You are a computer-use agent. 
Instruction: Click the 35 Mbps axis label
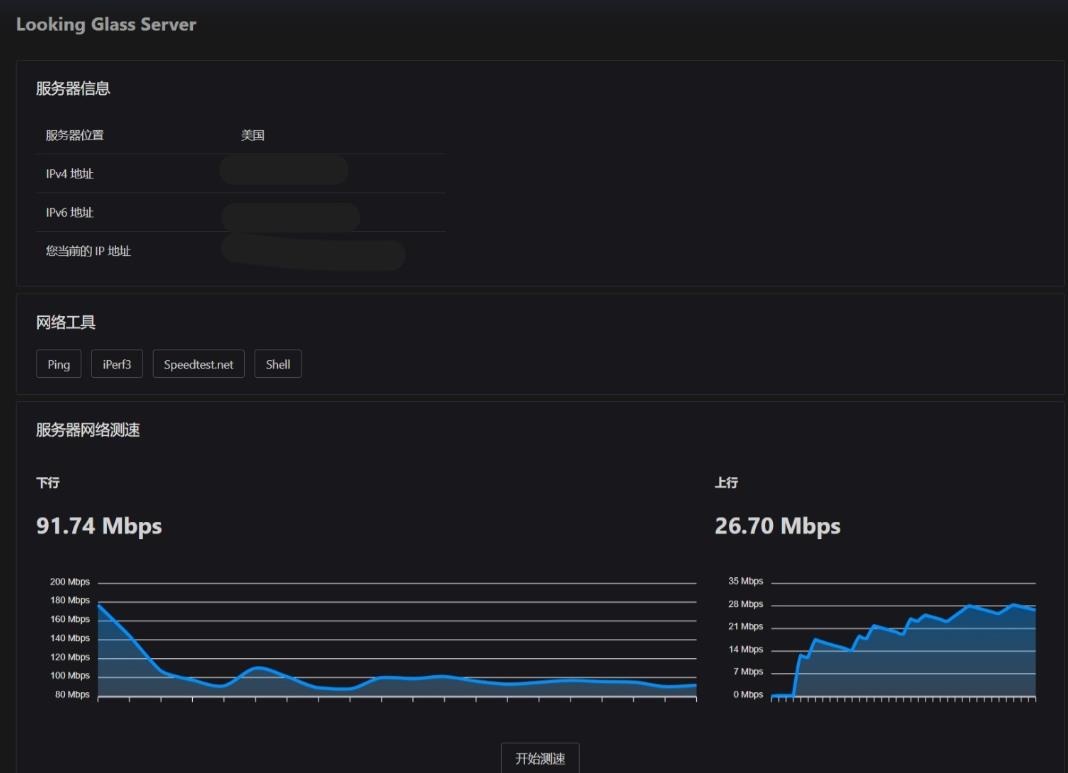(x=746, y=581)
